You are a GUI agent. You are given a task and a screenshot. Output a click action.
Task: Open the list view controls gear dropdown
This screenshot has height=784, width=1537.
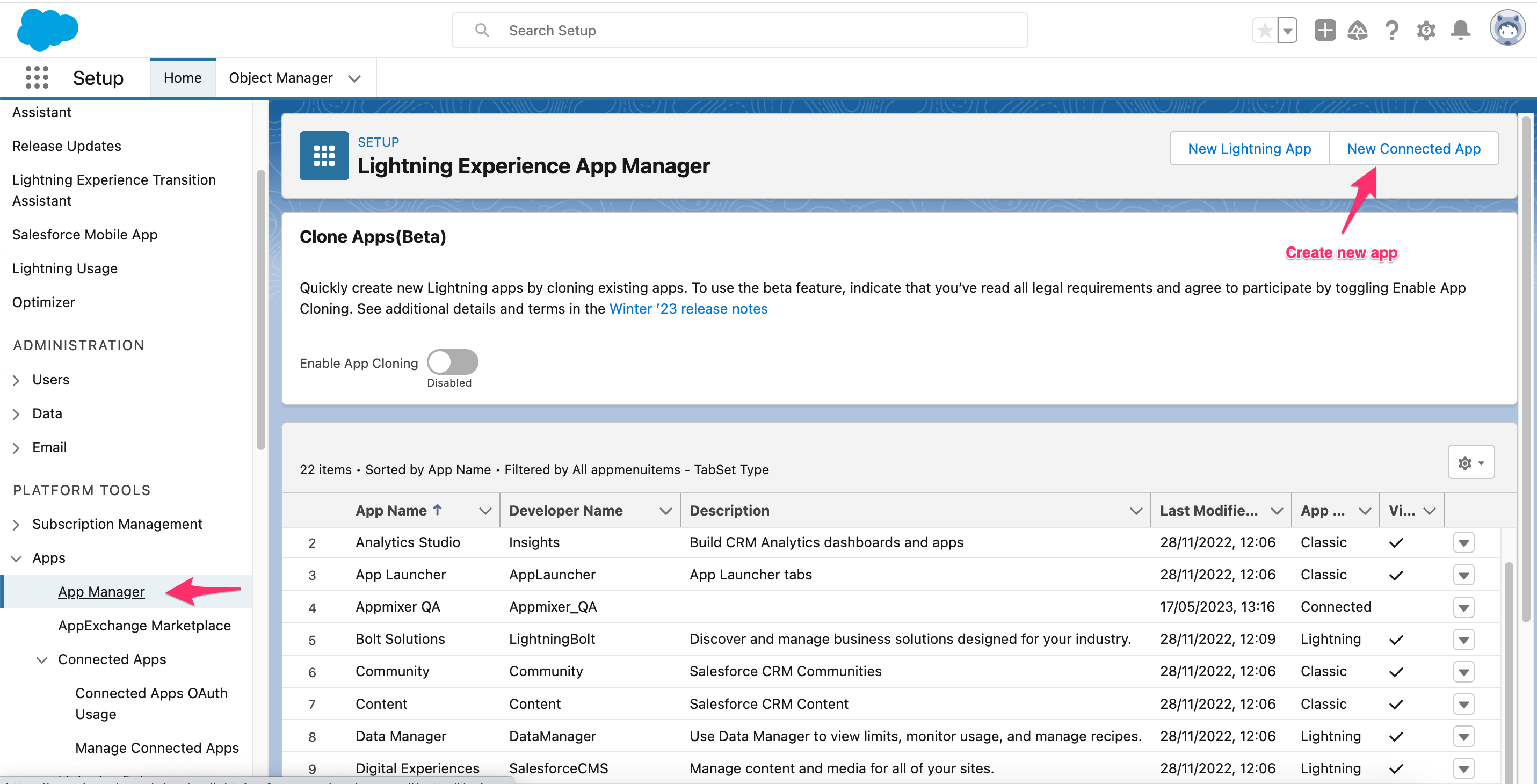(x=1471, y=462)
